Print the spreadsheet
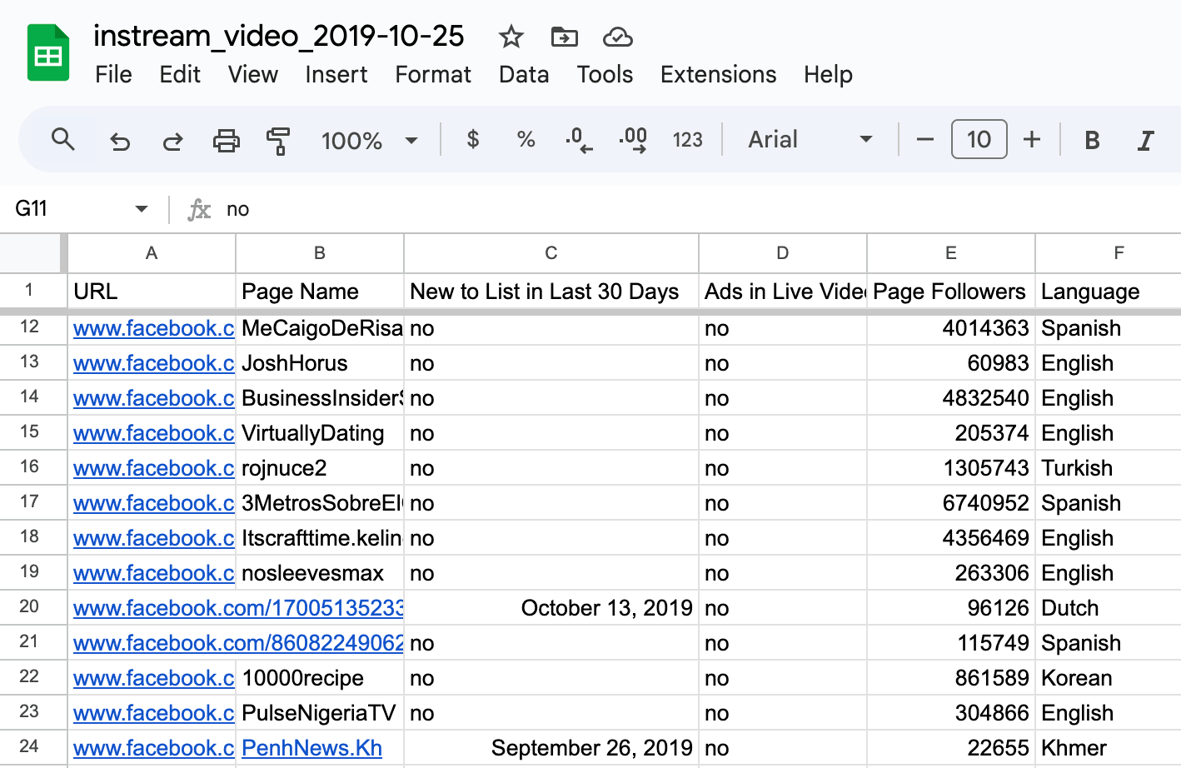 tap(226, 140)
